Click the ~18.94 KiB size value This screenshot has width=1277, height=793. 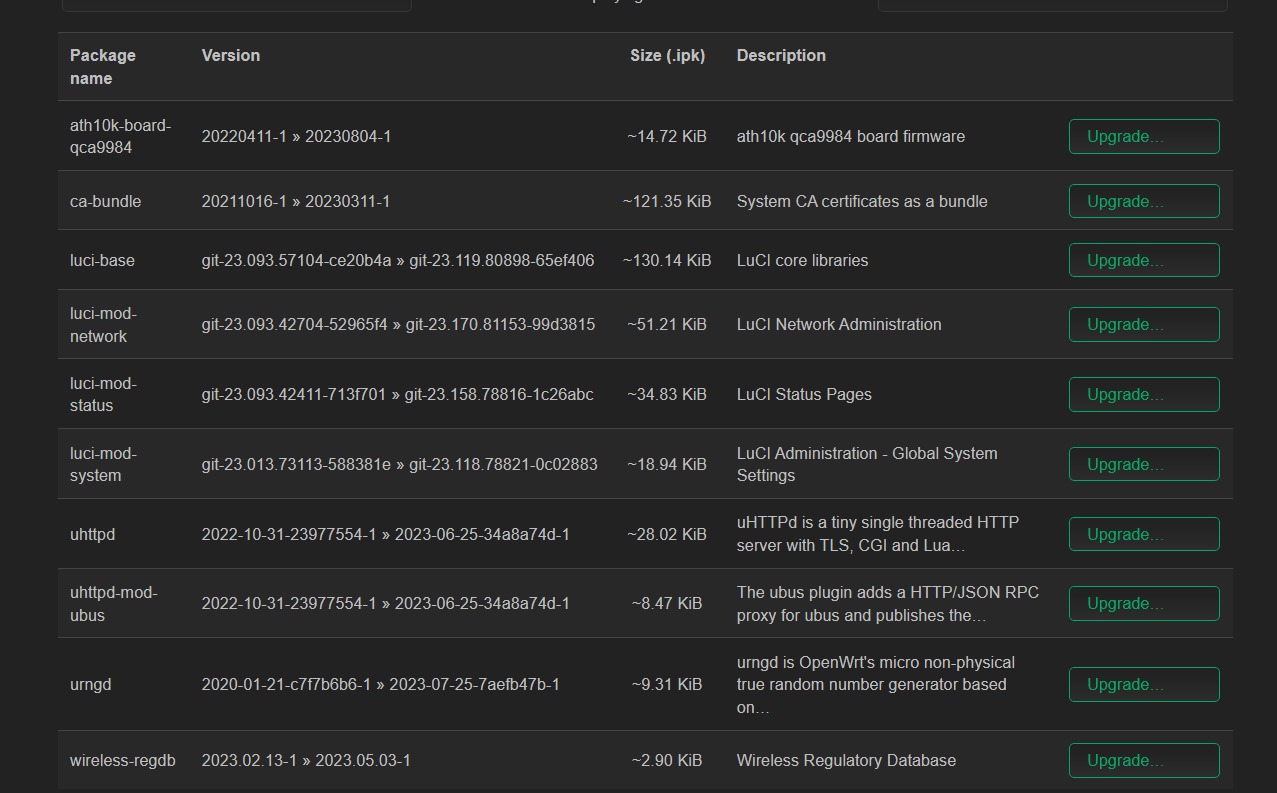coord(667,464)
